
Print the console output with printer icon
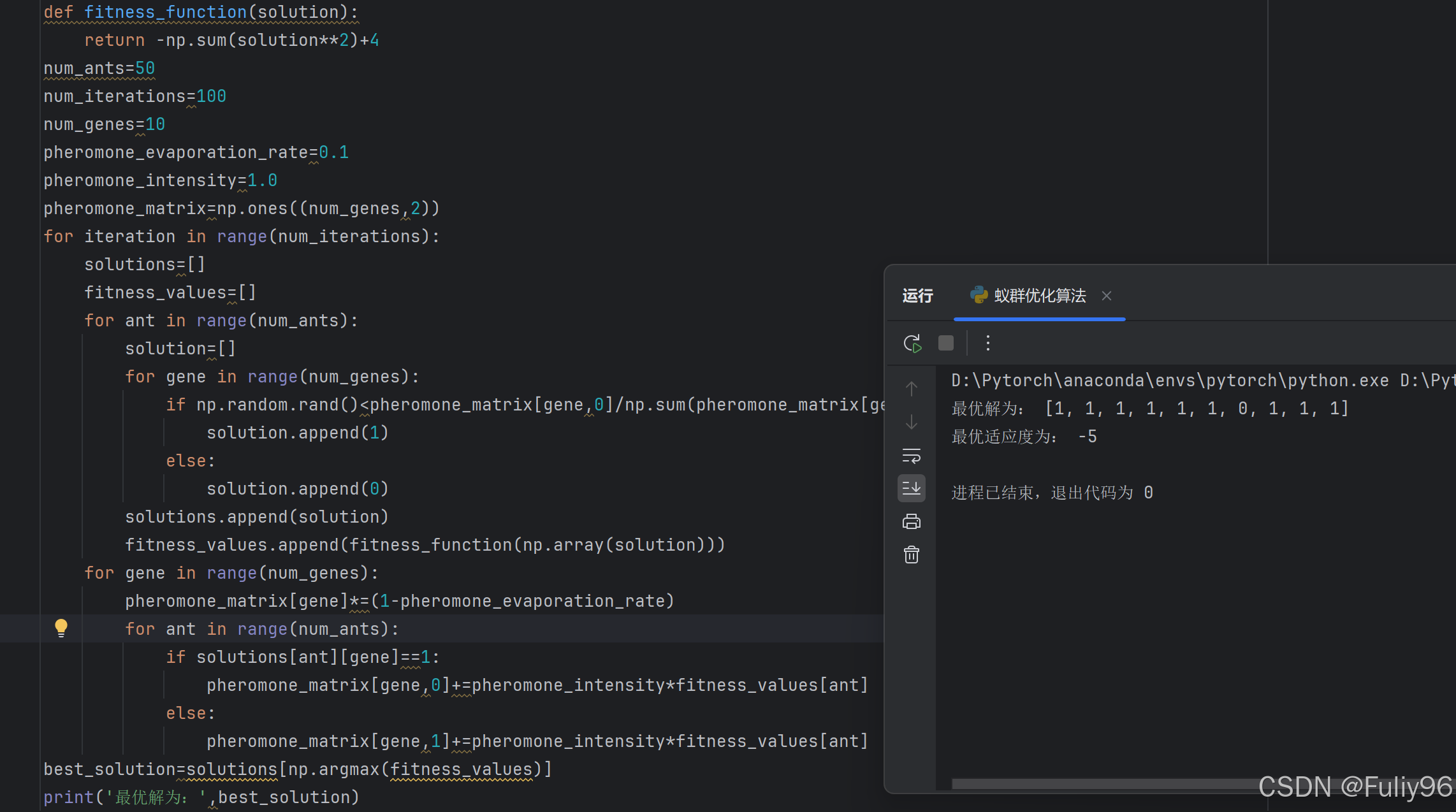912,522
